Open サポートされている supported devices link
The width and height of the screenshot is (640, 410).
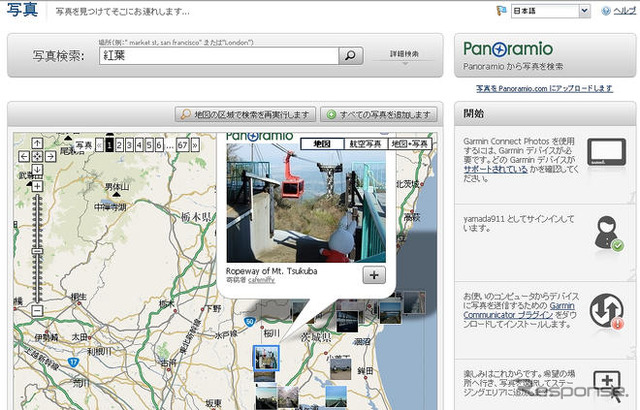[495, 169]
